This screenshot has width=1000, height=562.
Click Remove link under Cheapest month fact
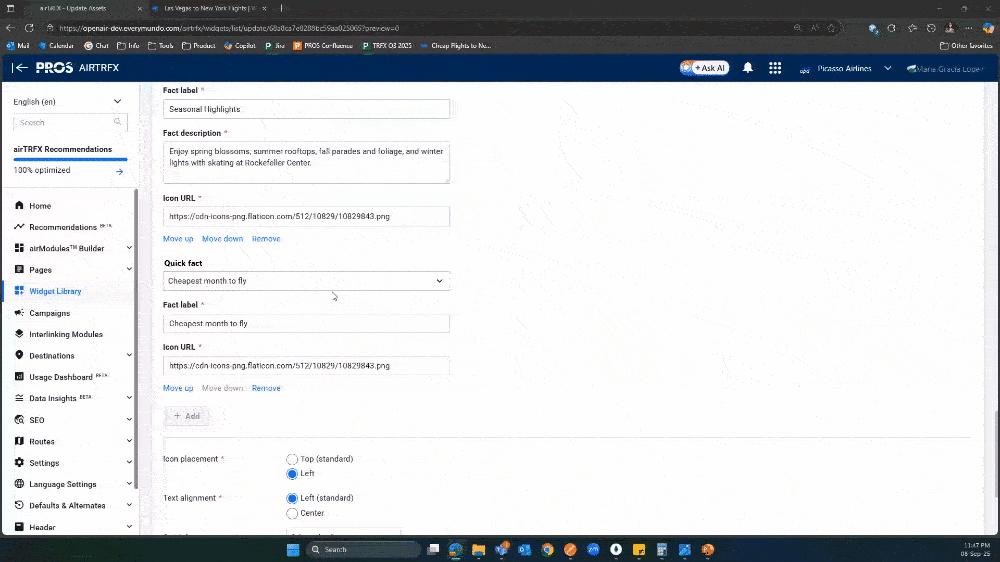click(x=266, y=388)
